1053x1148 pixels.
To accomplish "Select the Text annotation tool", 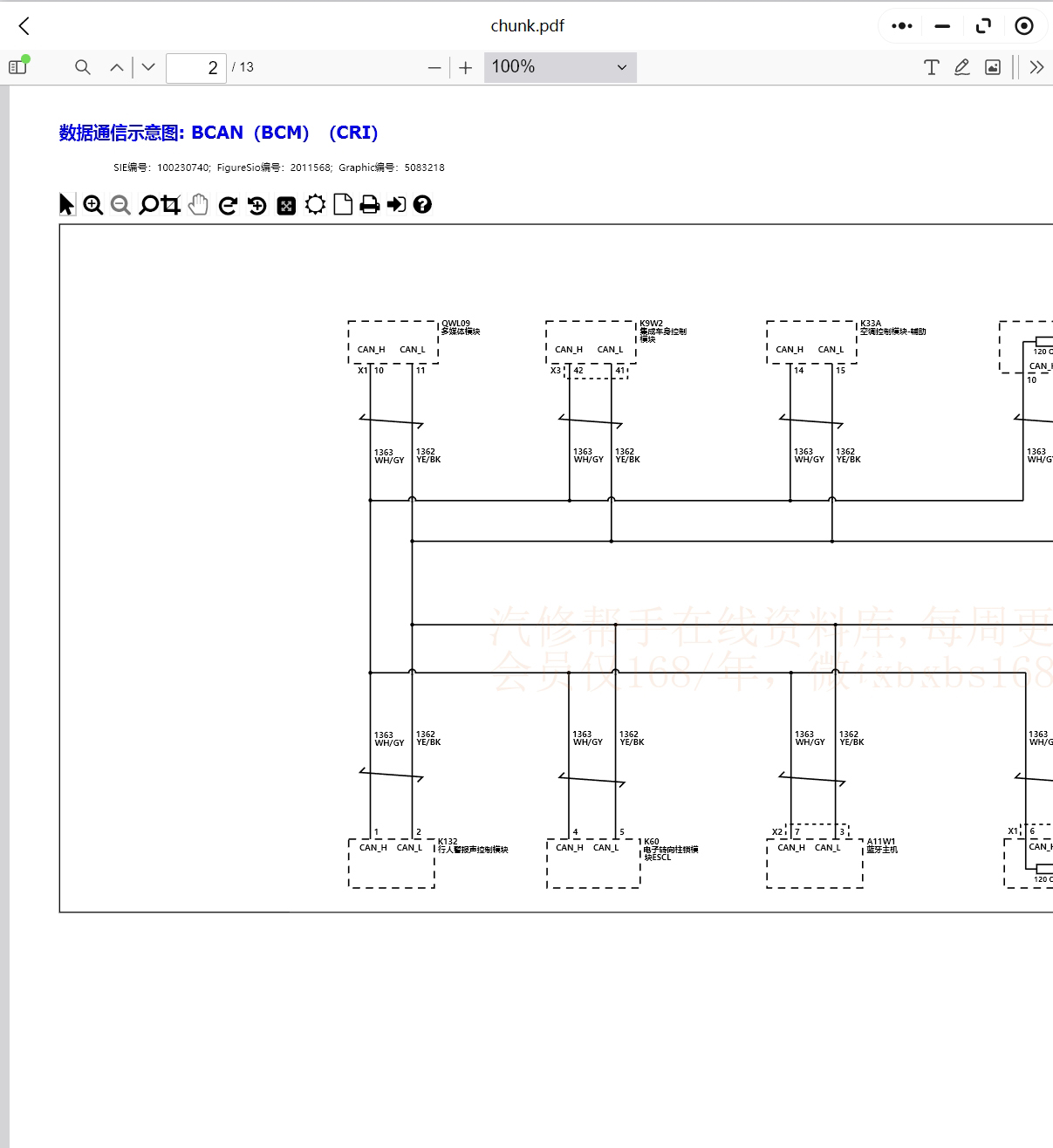I will [930, 66].
